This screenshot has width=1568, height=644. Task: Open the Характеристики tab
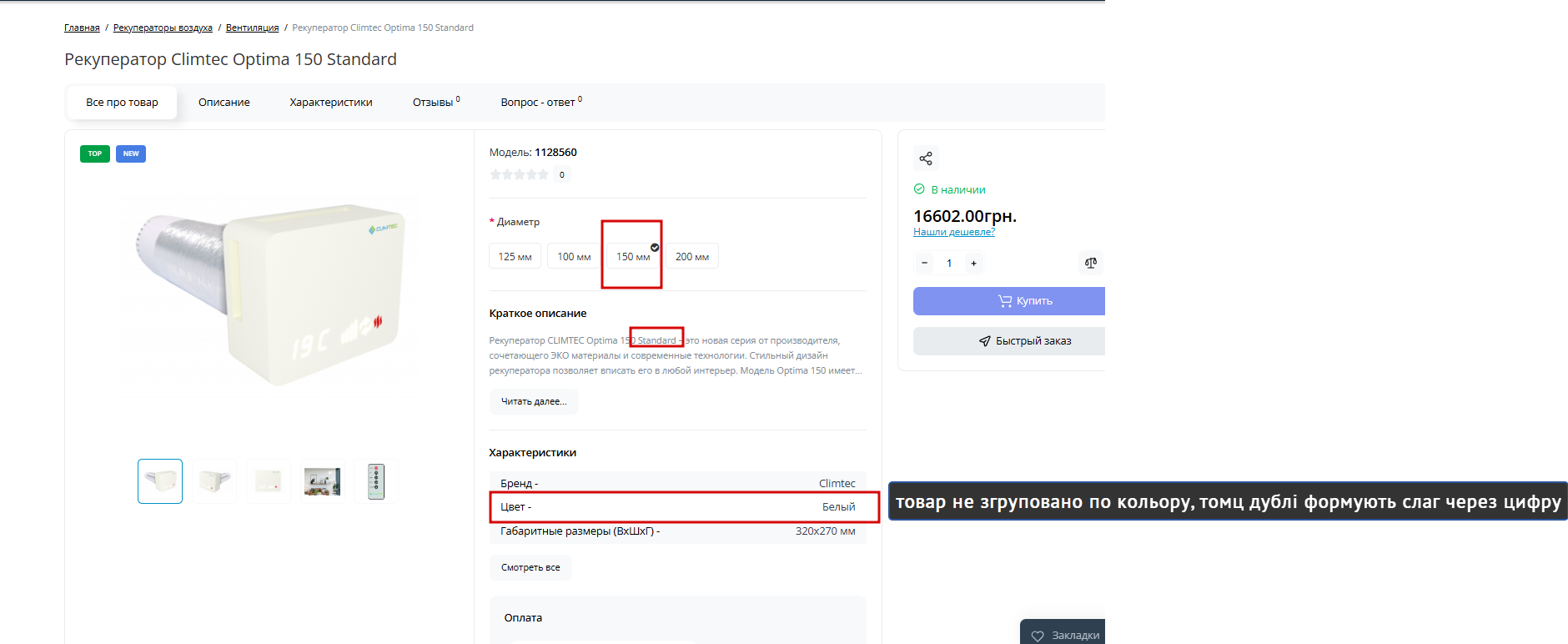click(331, 103)
